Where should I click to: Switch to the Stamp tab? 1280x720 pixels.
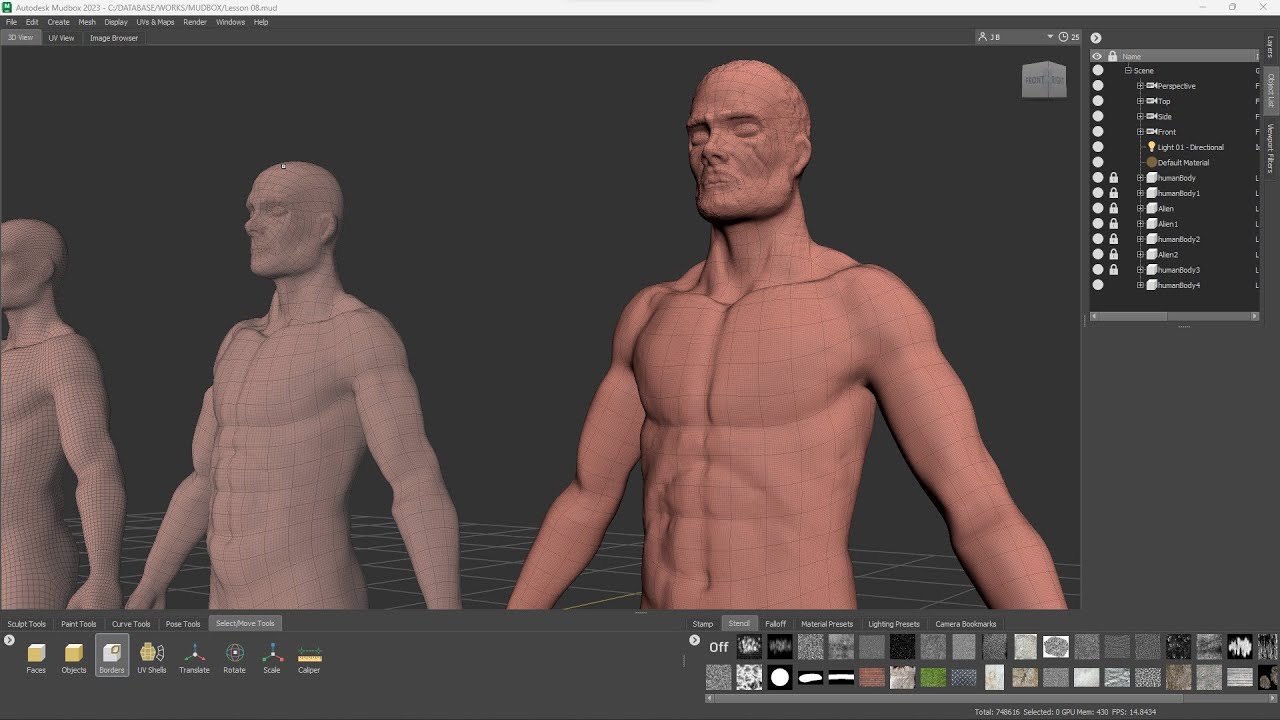pos(703,624)
